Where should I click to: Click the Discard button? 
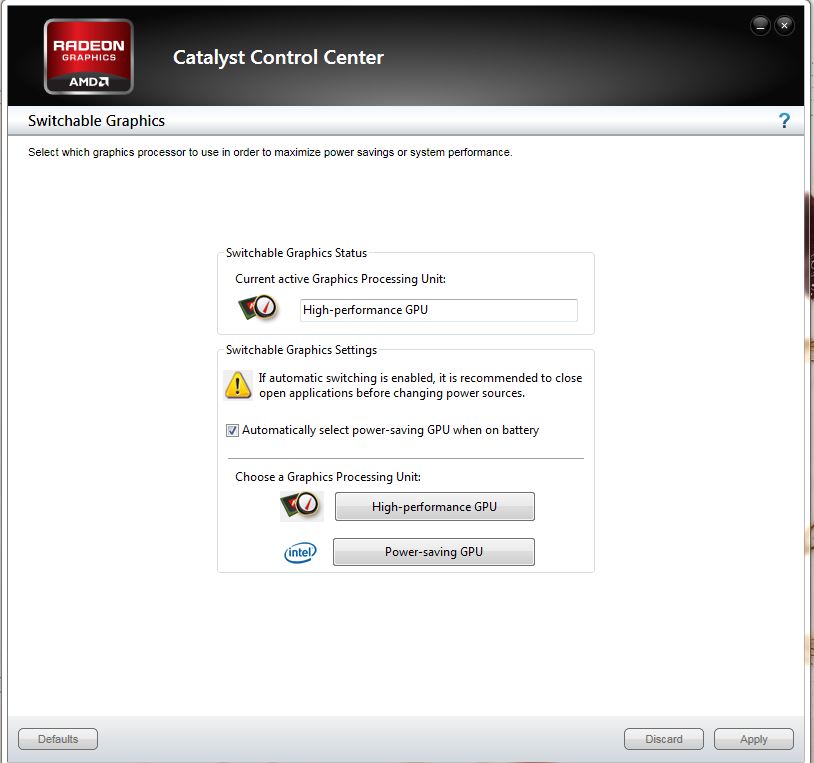pos(663,739)
